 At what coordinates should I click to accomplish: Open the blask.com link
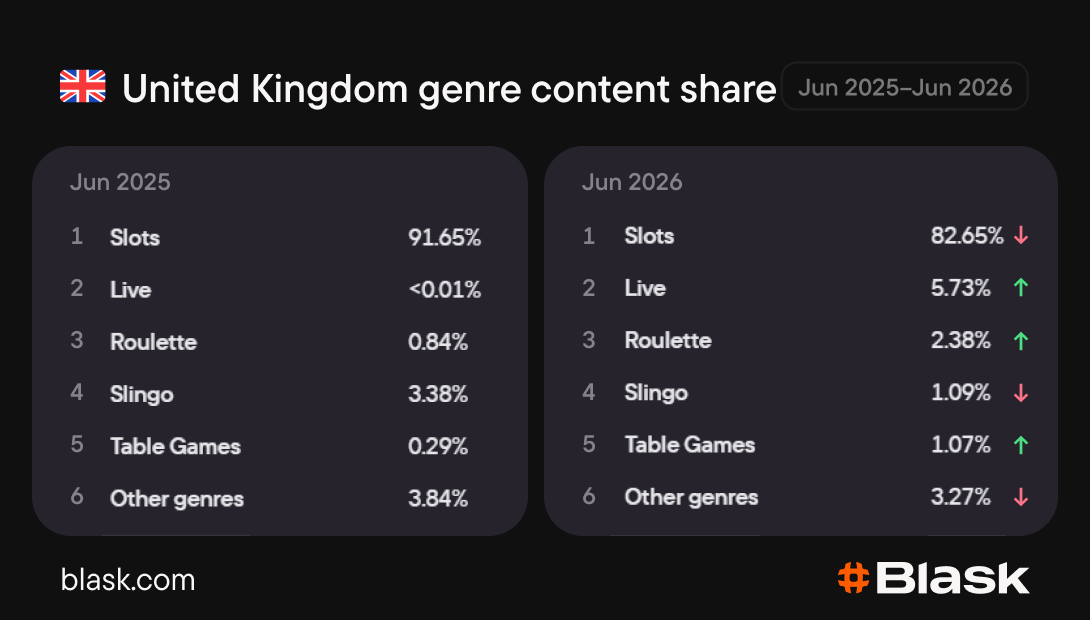(x=128, y=580)
